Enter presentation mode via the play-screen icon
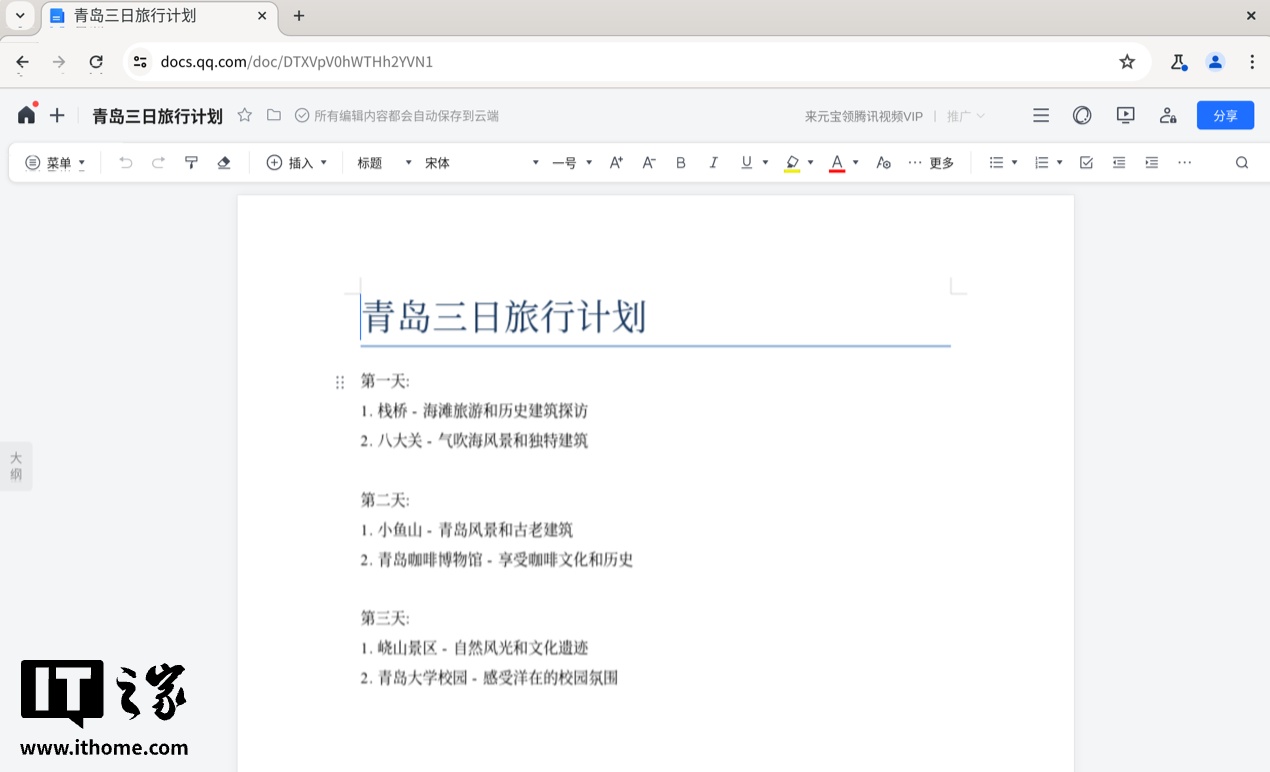This screenshot has height=772, width=1270. [x=1125, y=115]
